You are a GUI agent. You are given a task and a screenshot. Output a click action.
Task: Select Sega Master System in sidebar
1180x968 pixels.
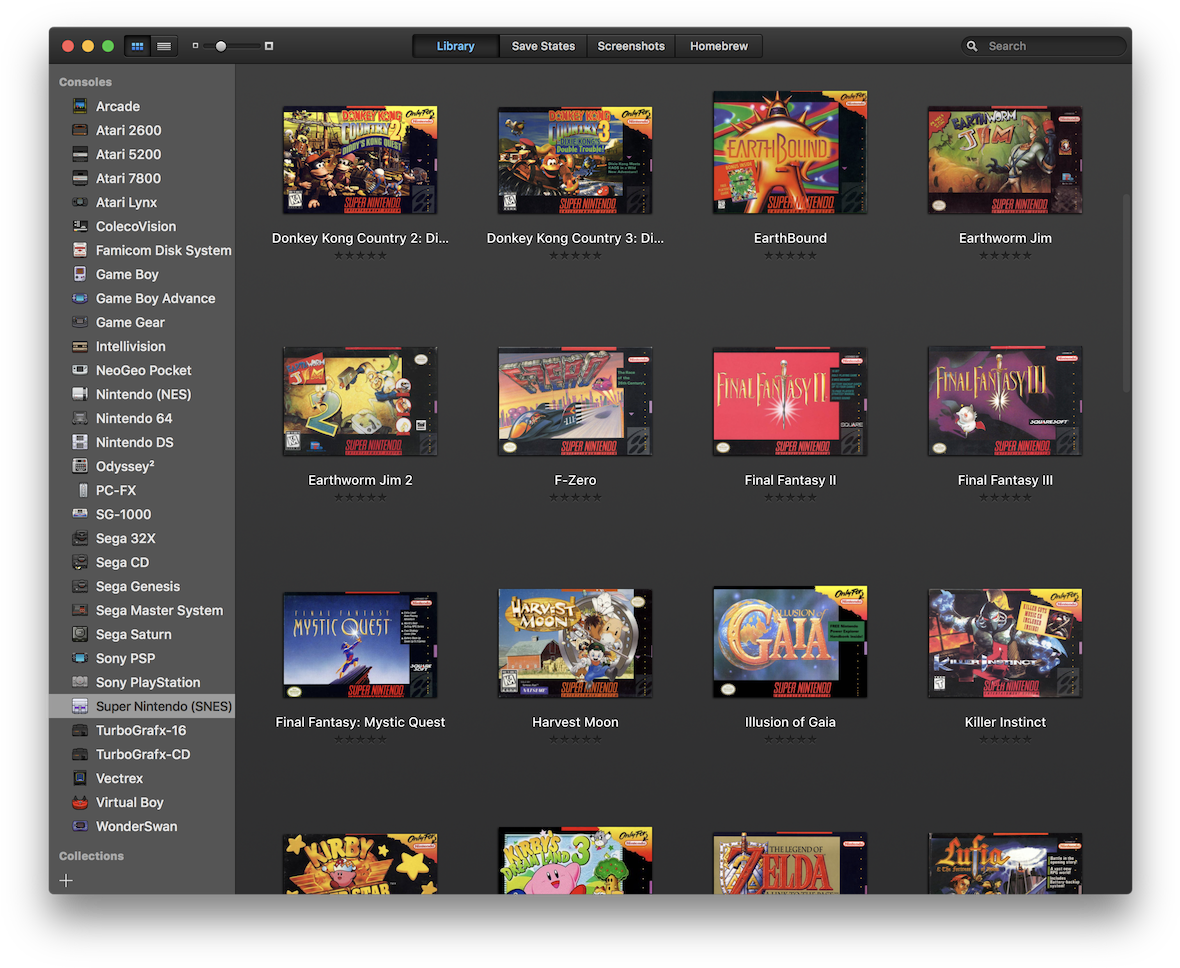pyautogui.click(x=142, y=610)
